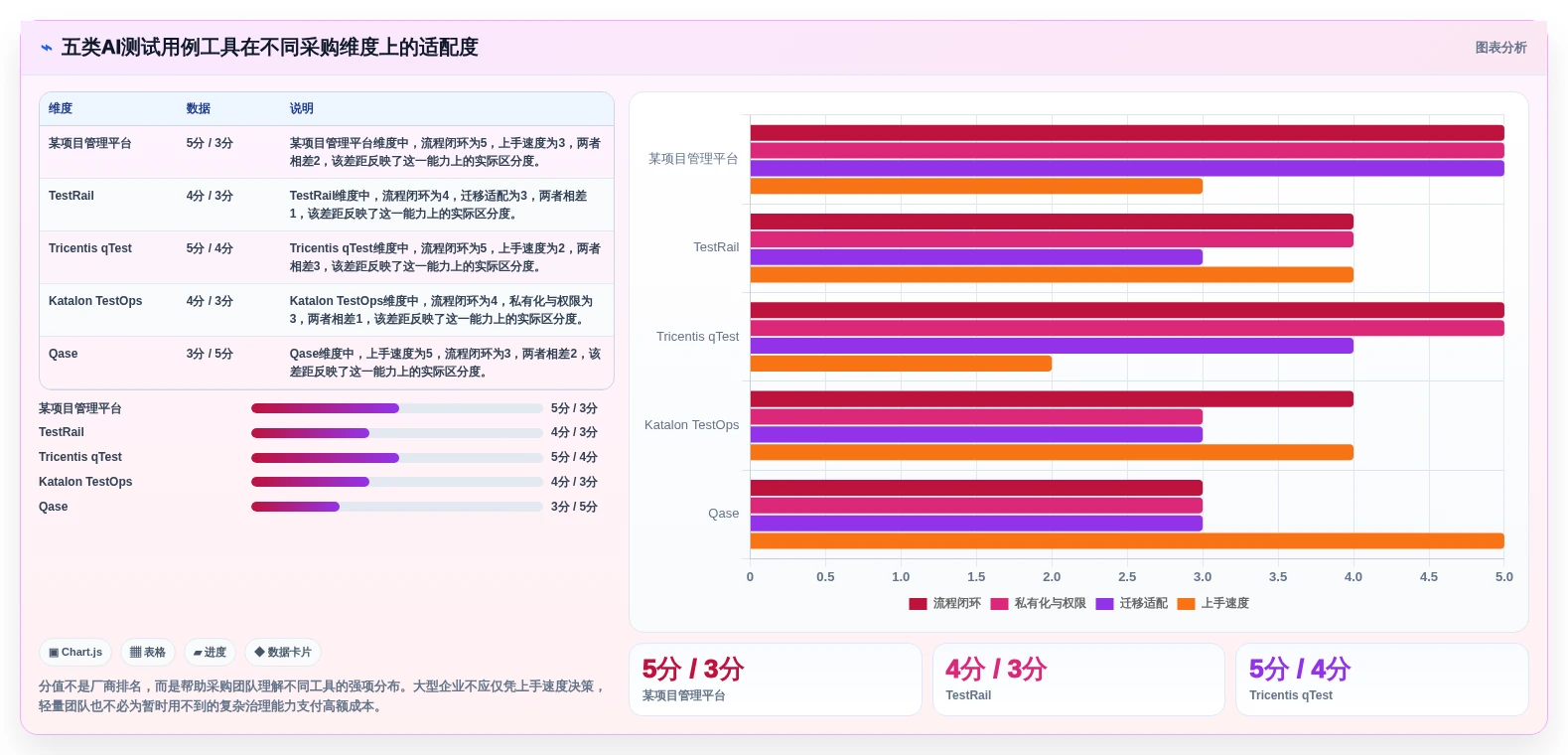The width and height of the screenshot is (1568, 755).
Task: Click Katalon TestOps crimson 流程闭环 bar
Action: pos(1052,399)
